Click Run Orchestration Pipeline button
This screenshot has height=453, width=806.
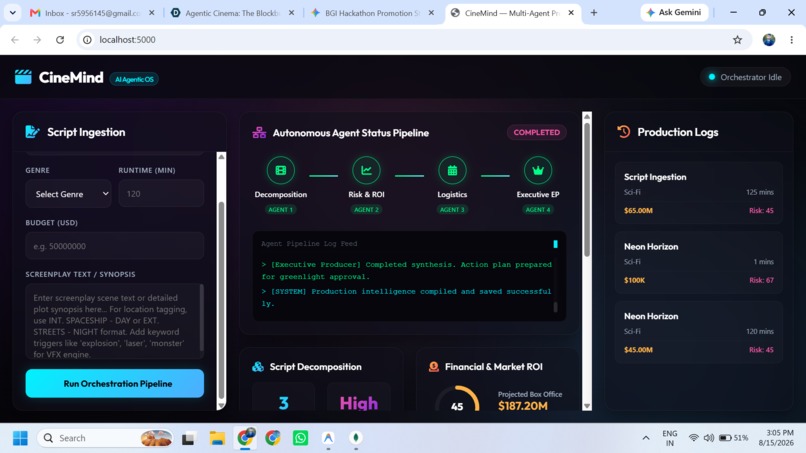pyautogui.click(x=115, y=384)
